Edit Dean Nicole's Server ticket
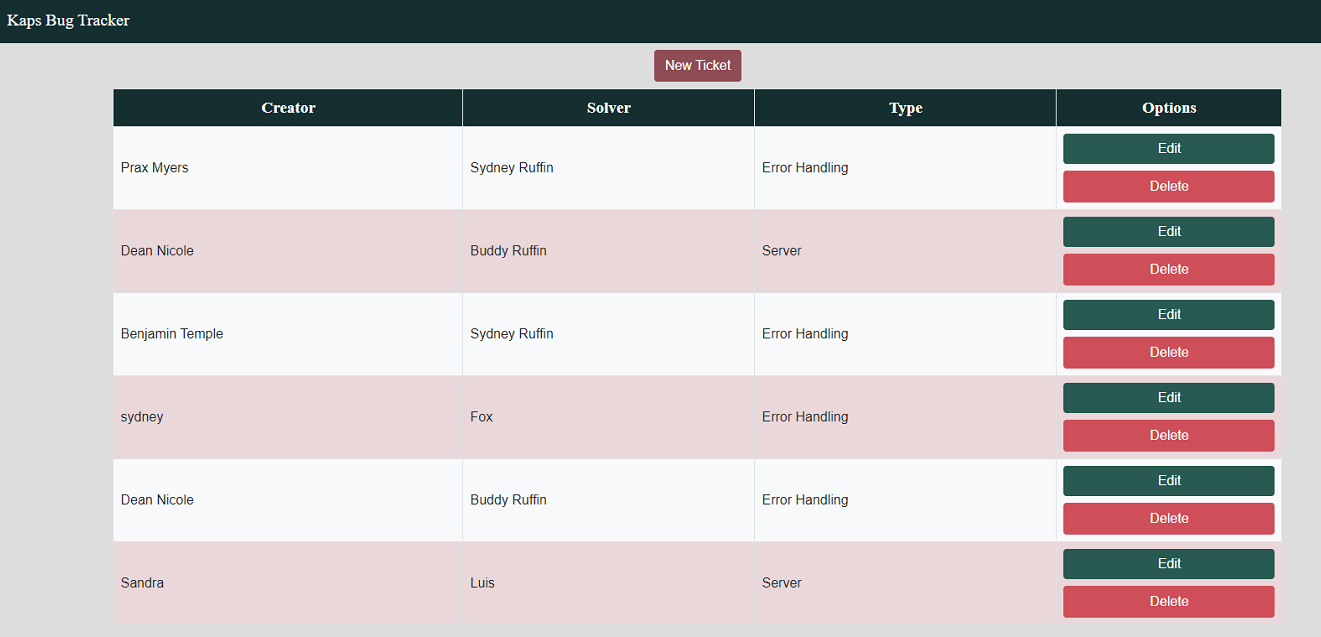The width and height of the screenshot is (1321, 637). tap(1168, 231)
